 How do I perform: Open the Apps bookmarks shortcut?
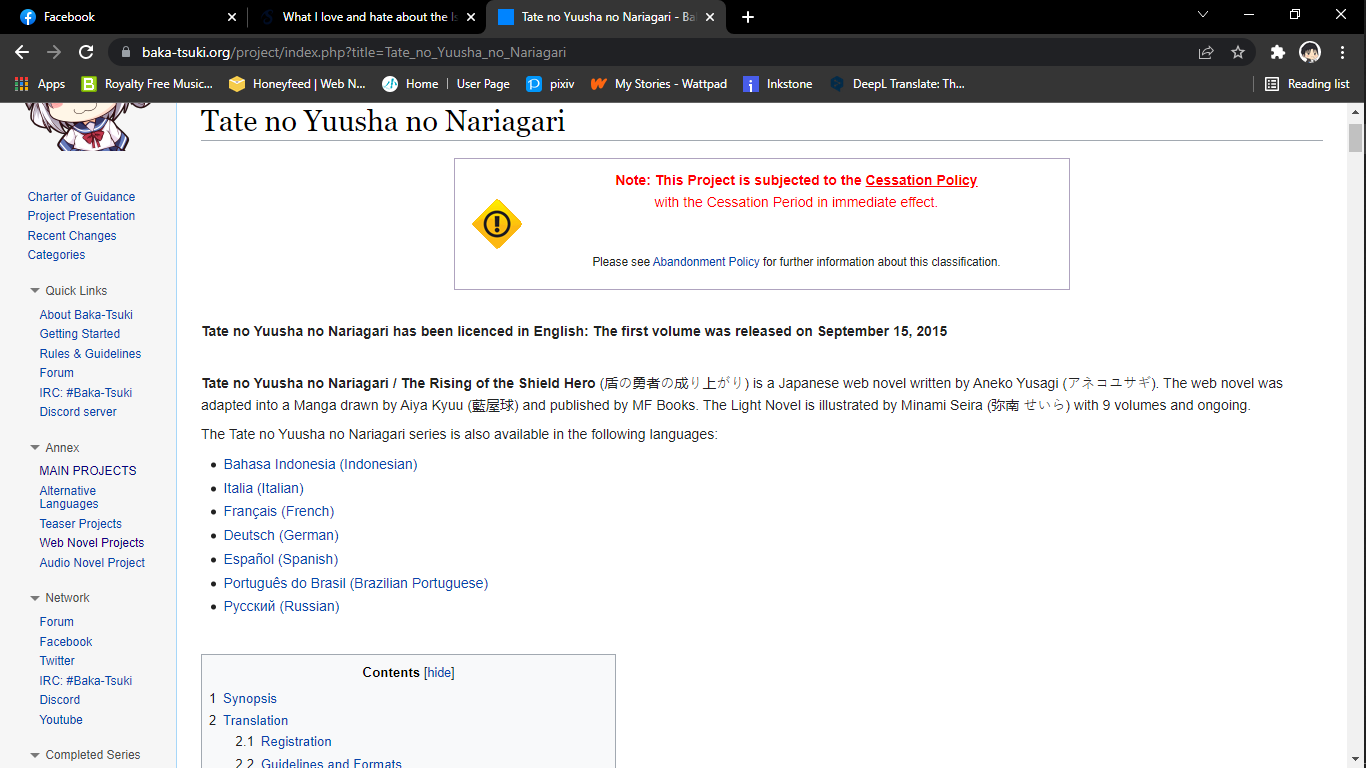[40, 84]
